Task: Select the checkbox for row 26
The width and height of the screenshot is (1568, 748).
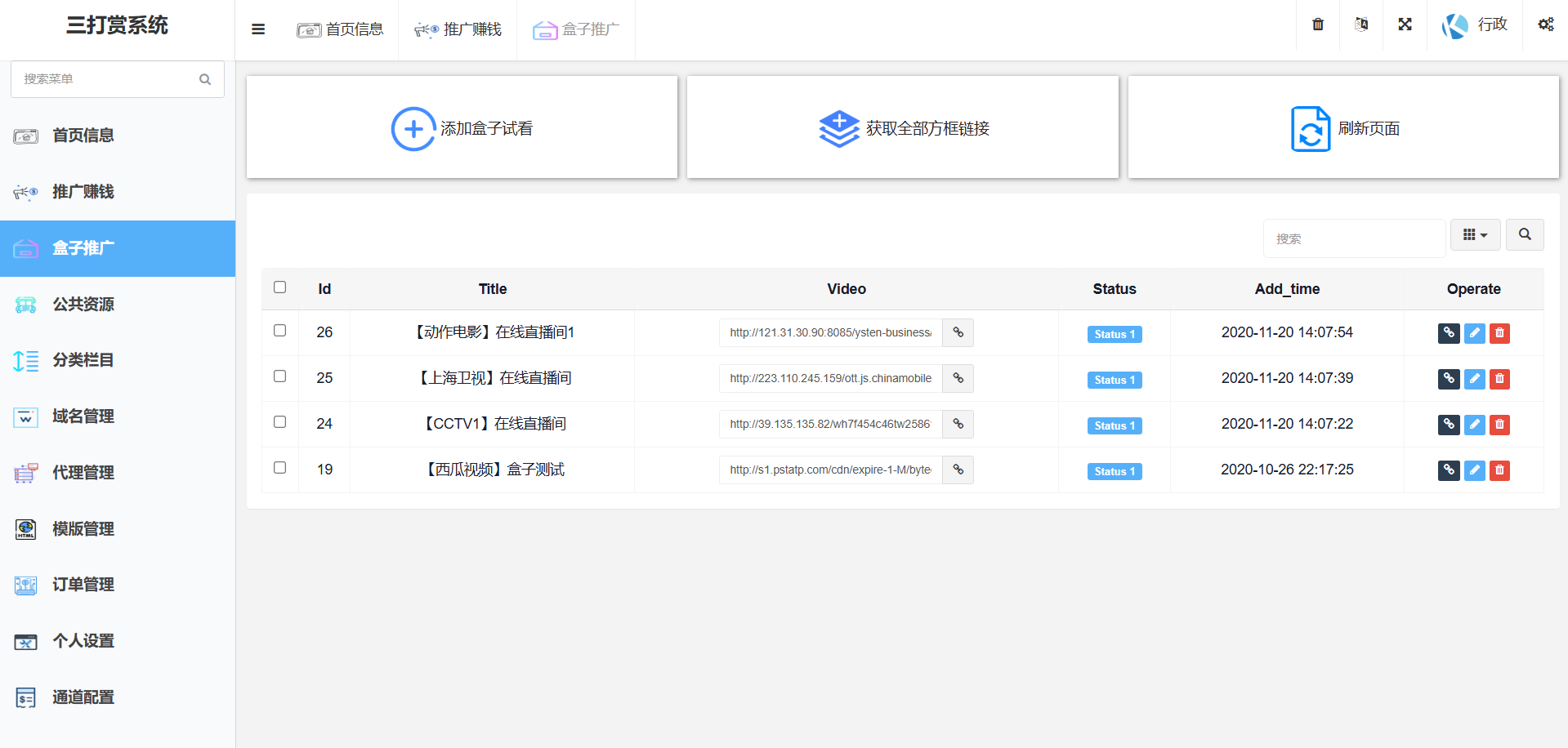Action: point(279,331)
